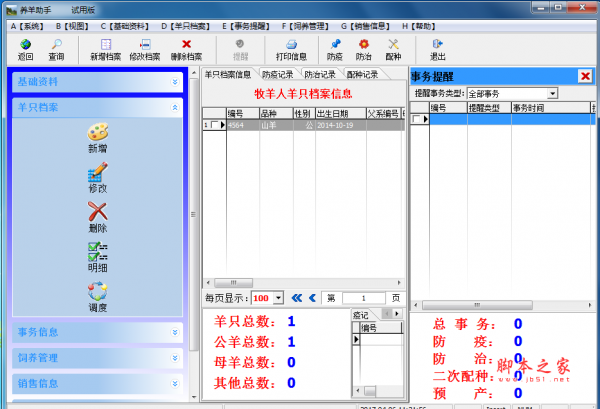Image resolution: width=600 pixels, height=409 pixels.
Task: Click the 编号 column header in sheep table
Action: click(x=243, y=113)
